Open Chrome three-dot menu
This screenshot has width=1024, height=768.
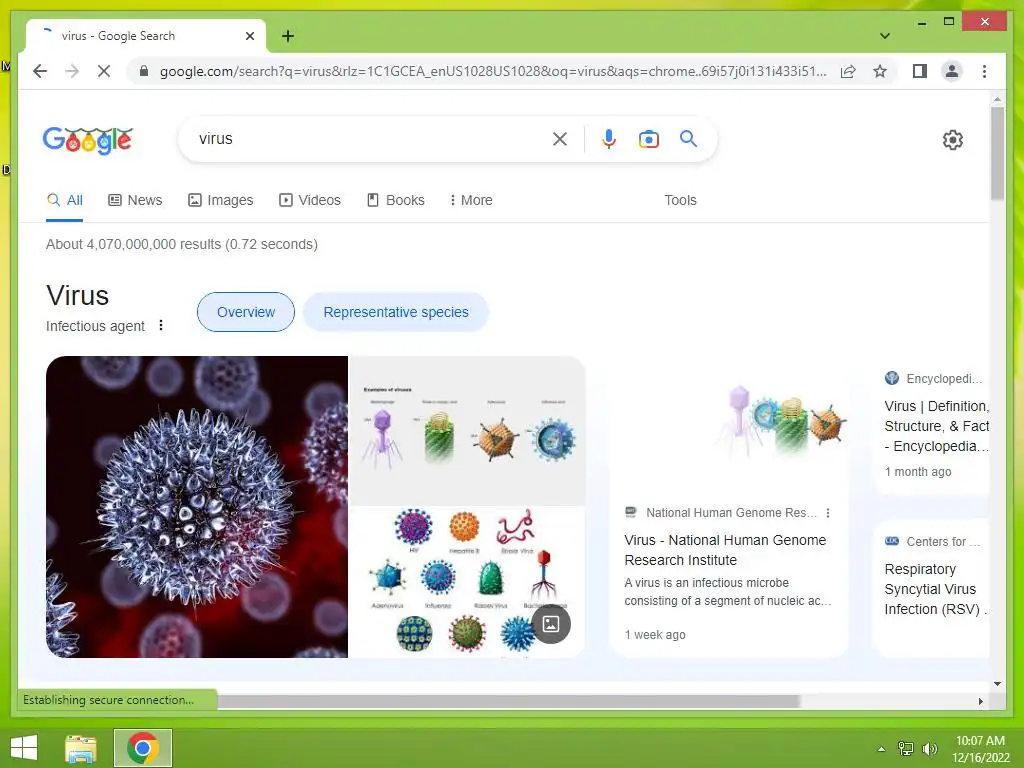tap(984, 71)
